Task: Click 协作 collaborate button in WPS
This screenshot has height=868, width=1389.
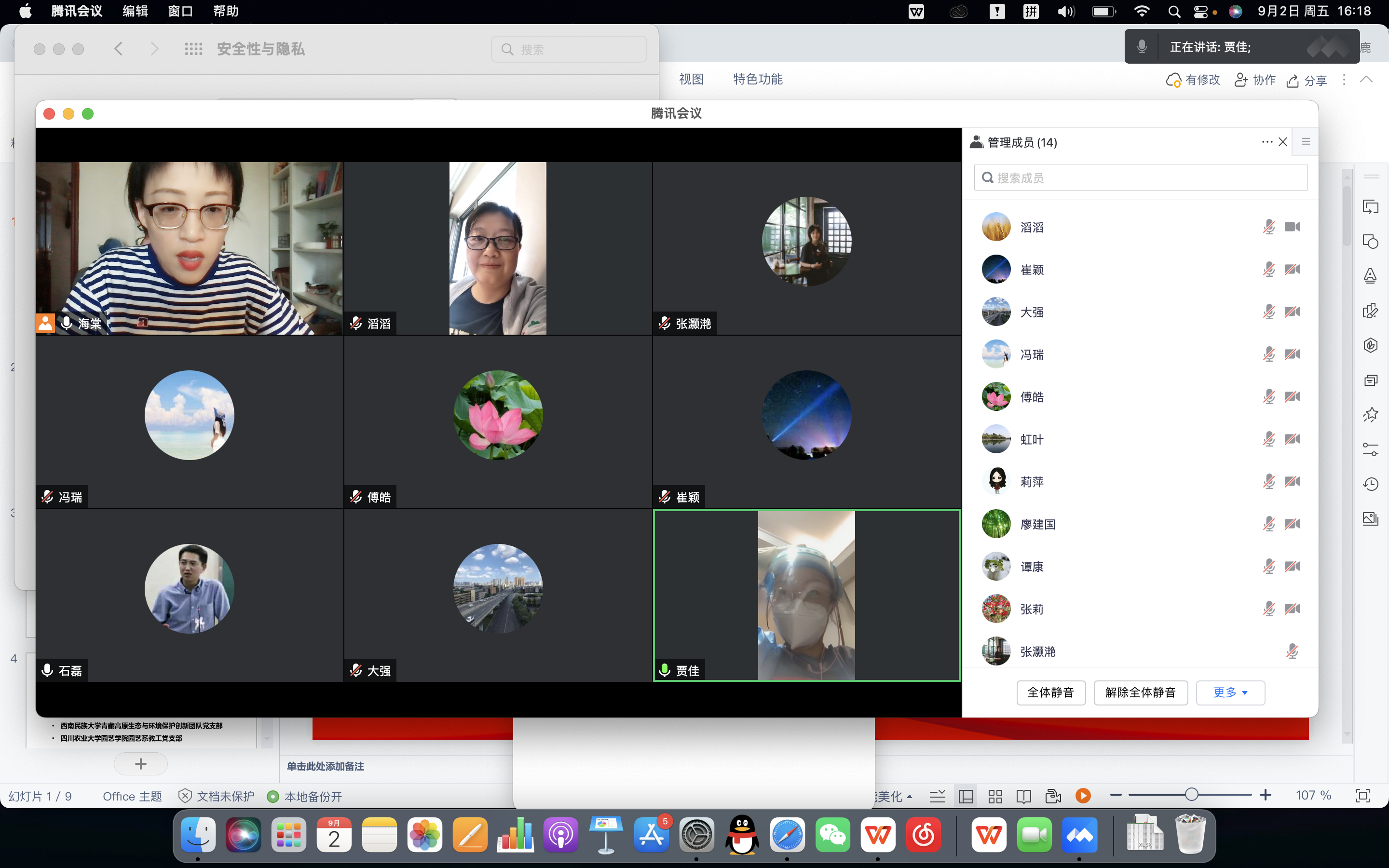Action: 1255,80
